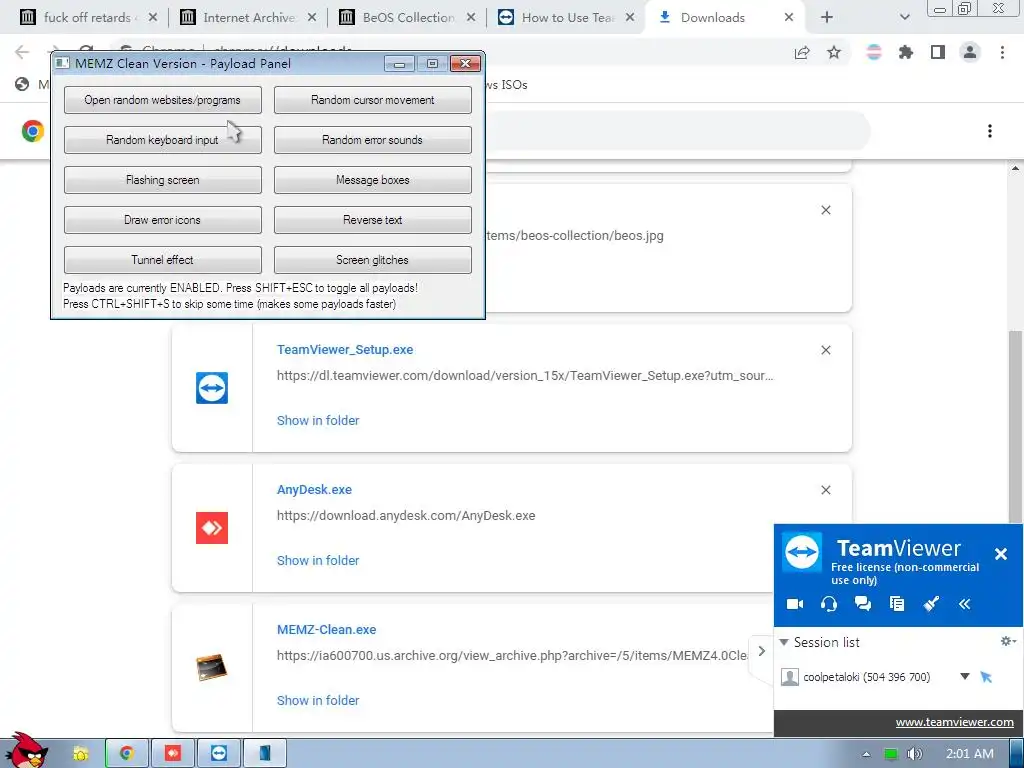Show TeamViewer_Setup.exe in folder
The image size is (1024, 768).
pos(318,421)
